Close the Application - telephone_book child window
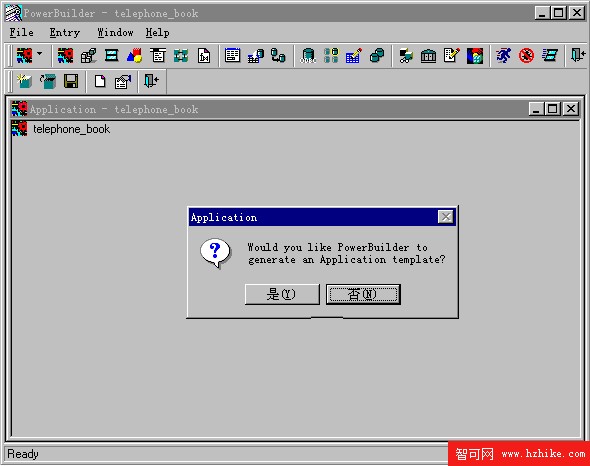The height and width of the screenshot is (466, 590). click(x=571, y=109)
